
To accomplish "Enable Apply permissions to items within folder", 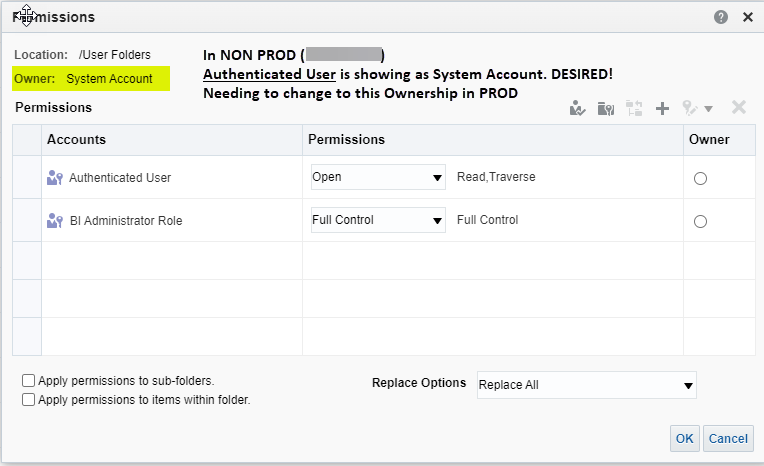I will pyautogui.click(x=29, y=400).
